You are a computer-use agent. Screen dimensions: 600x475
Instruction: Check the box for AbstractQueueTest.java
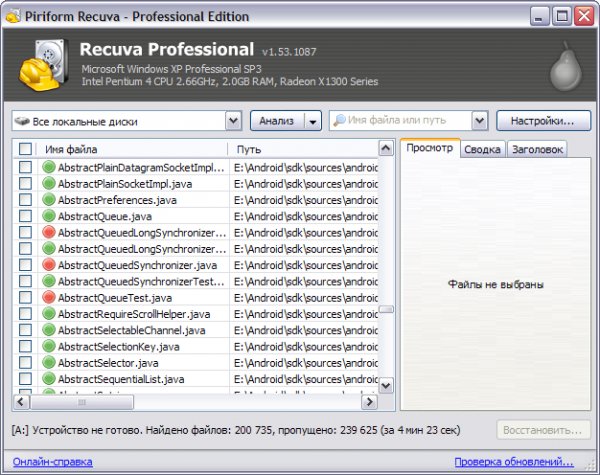[x=25, y=297]
